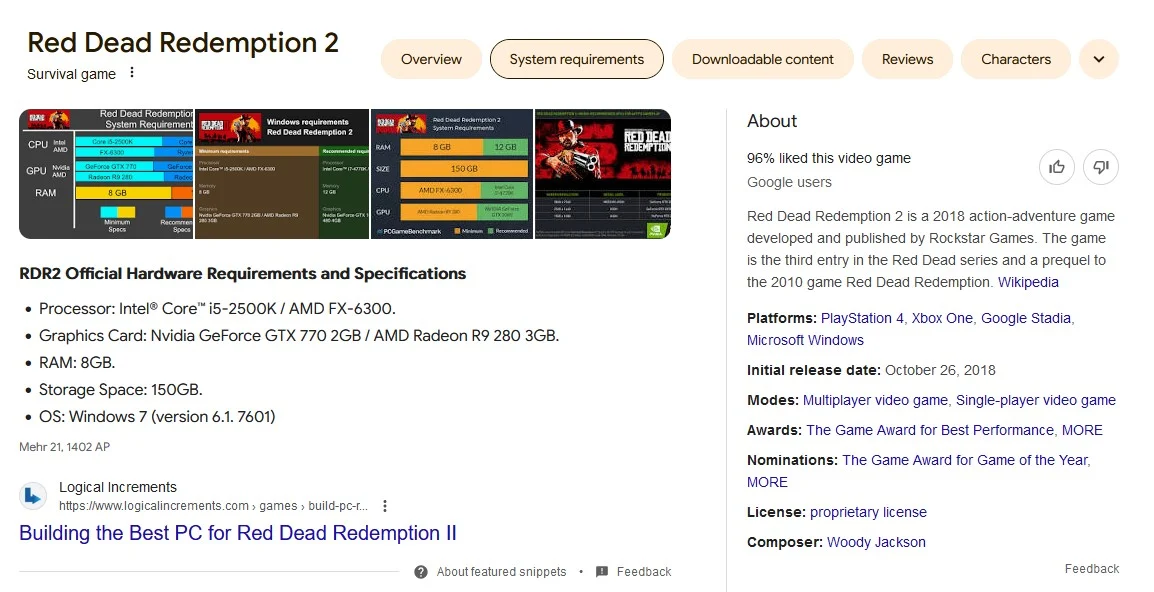Follow the PlayStation 4 platform link
The image size is (1154, 592).
[x=862, y=318]
